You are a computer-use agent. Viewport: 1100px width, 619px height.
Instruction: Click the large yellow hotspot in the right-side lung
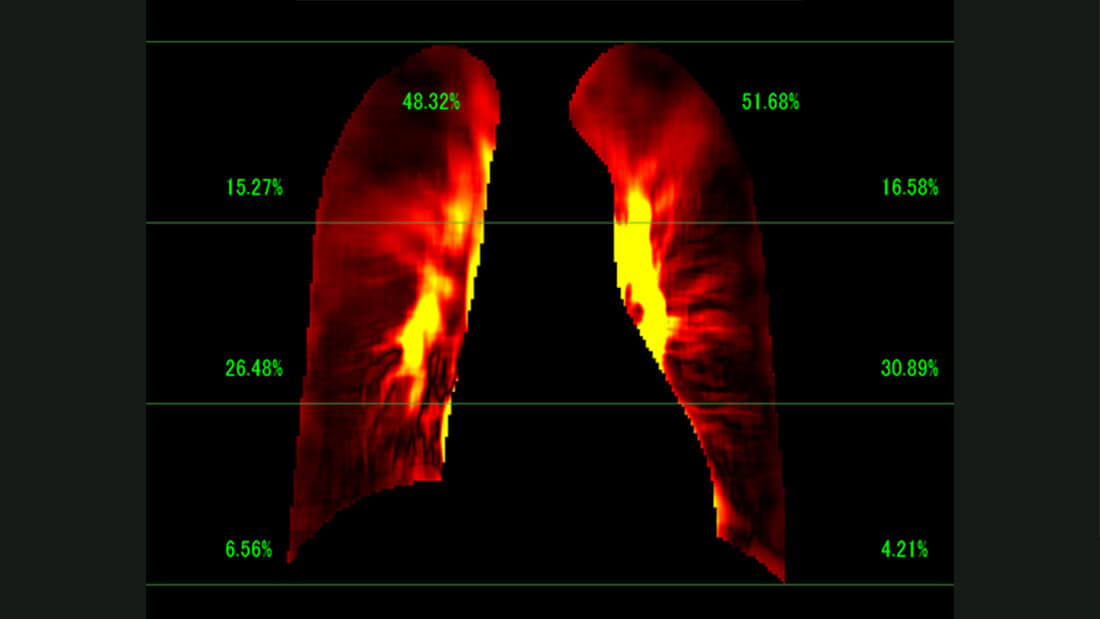coord(636,262)
